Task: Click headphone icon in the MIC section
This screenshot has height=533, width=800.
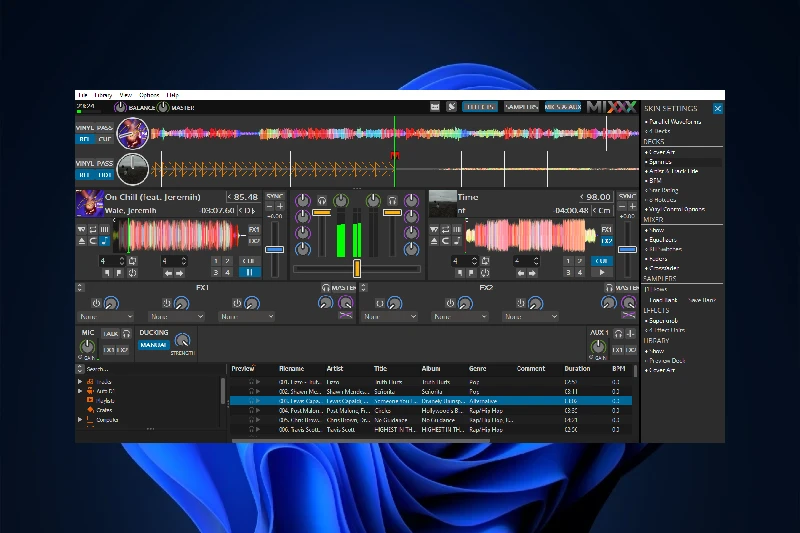Action: click(127, 333)
